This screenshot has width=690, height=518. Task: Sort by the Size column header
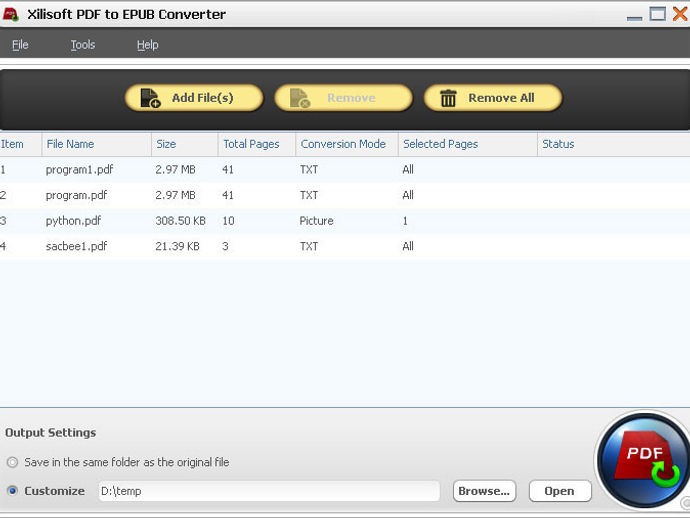pos(185,144)
